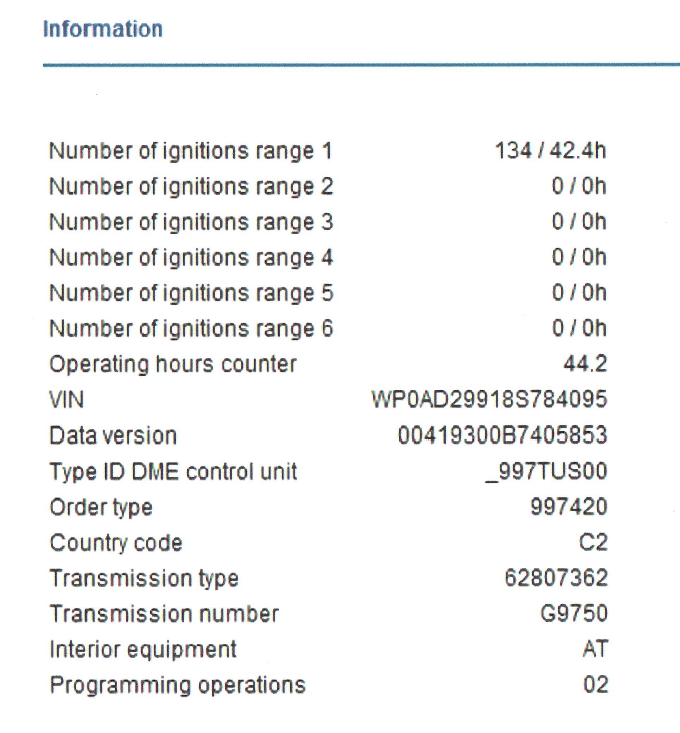Click the operating hours value 44.2
The width and height of the screenshot is (680, 733).
coord(584,364)
